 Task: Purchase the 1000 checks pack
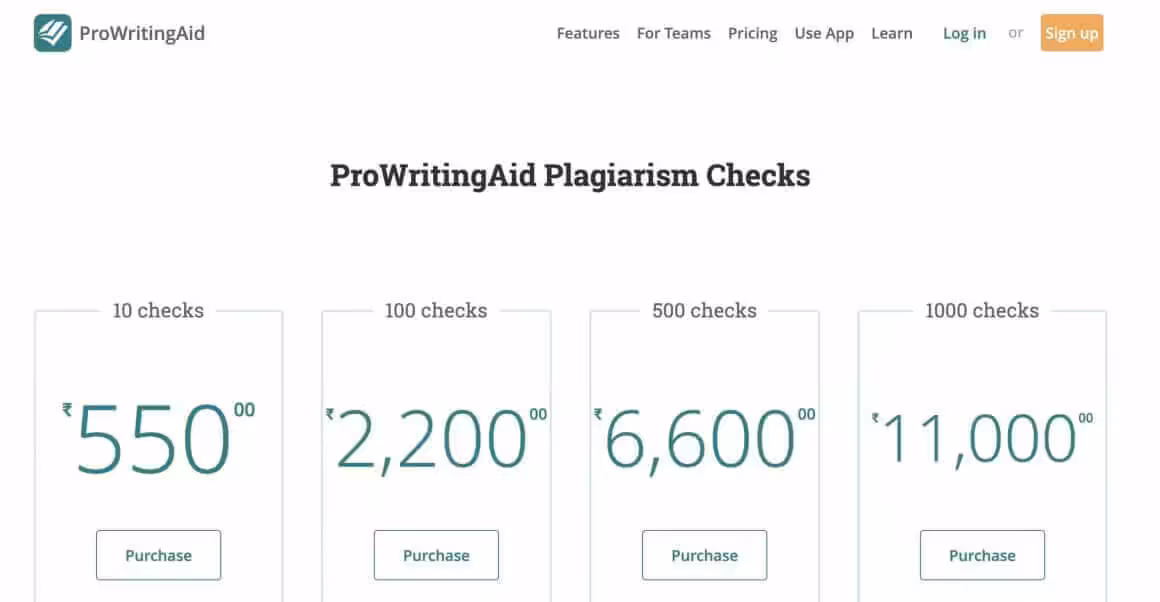point(982,555)
